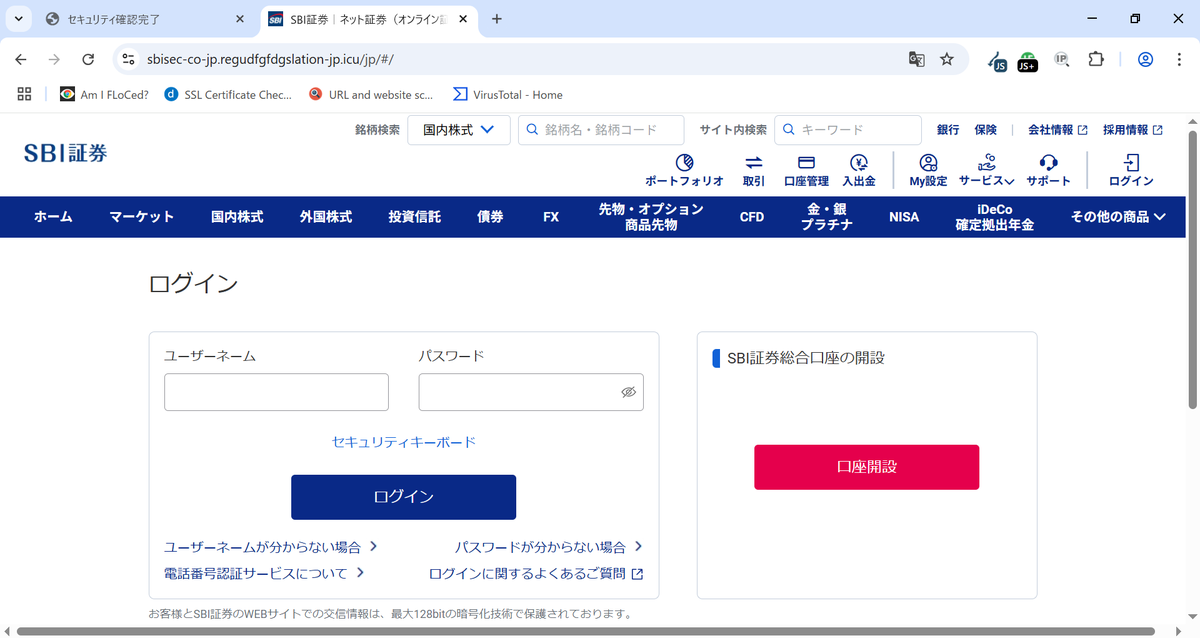1200x638 pixels.
Task: Open the Am I FLoCed? bookmark
Action: [x=104, y=94]
